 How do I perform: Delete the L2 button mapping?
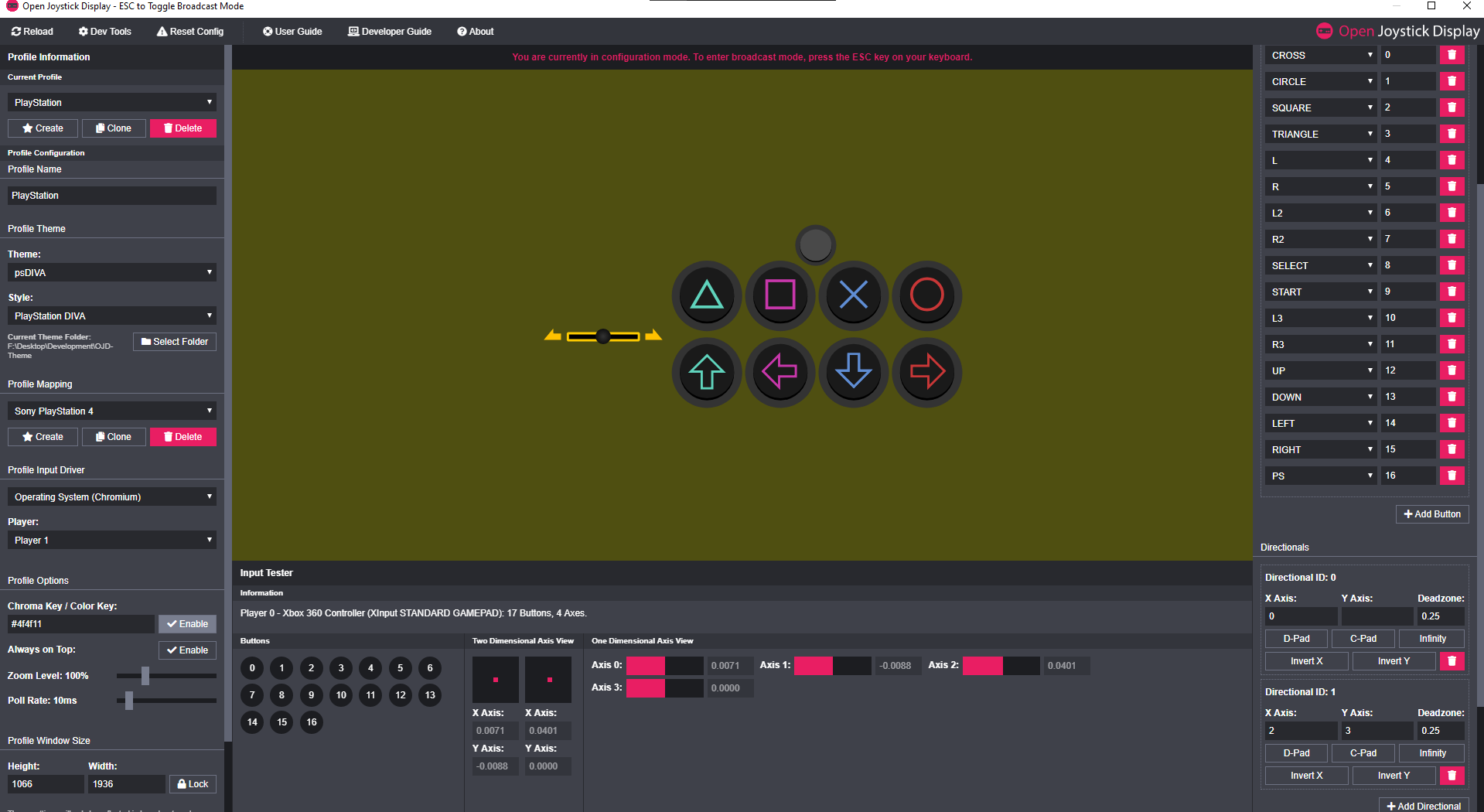[1452, 213]
